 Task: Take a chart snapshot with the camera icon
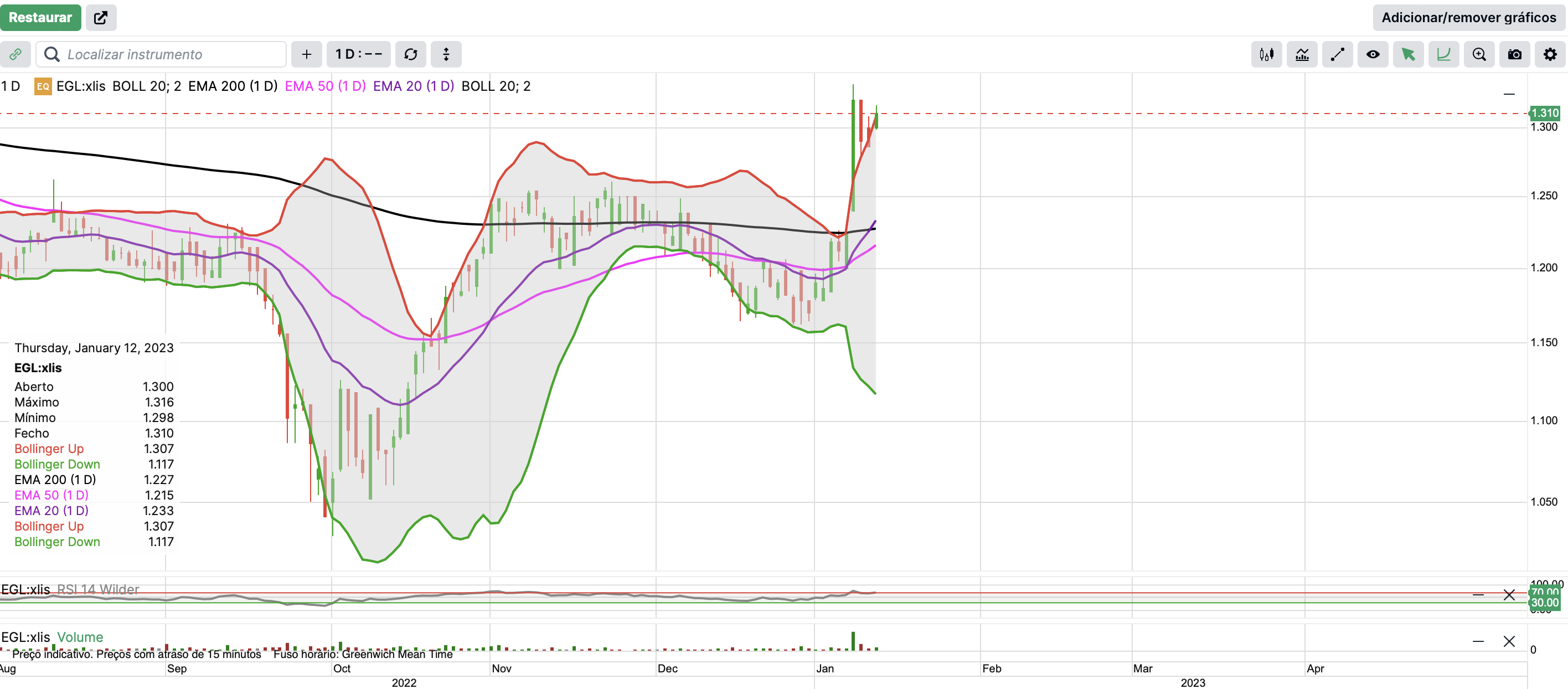click(x=1514, y=55)
